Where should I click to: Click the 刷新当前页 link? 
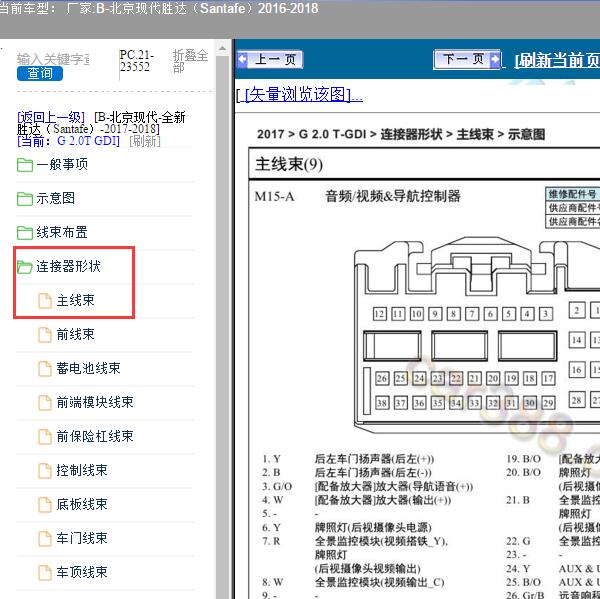[x=557, y=60]
